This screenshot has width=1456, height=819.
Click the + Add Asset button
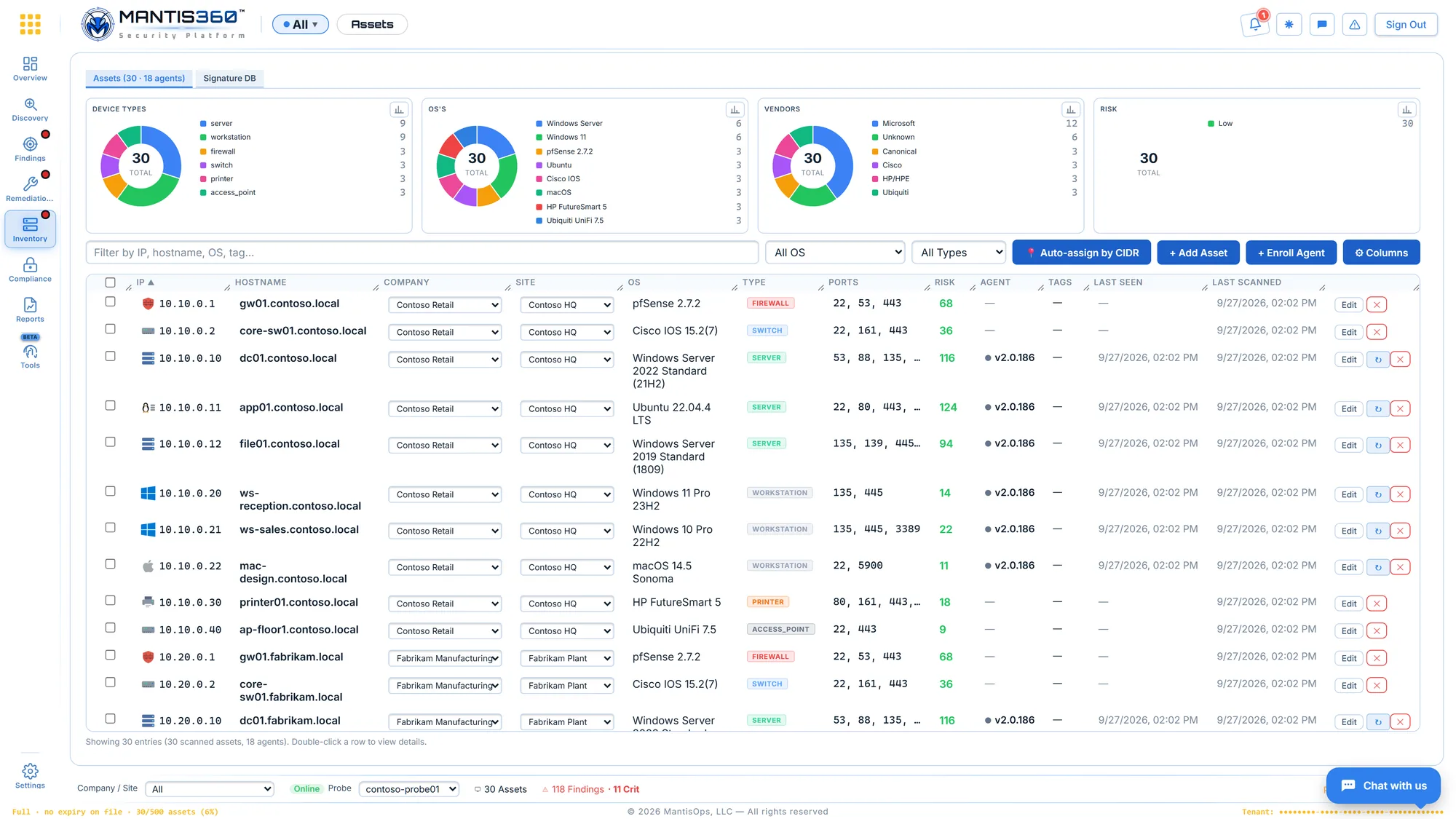[x=1198, y=253]
